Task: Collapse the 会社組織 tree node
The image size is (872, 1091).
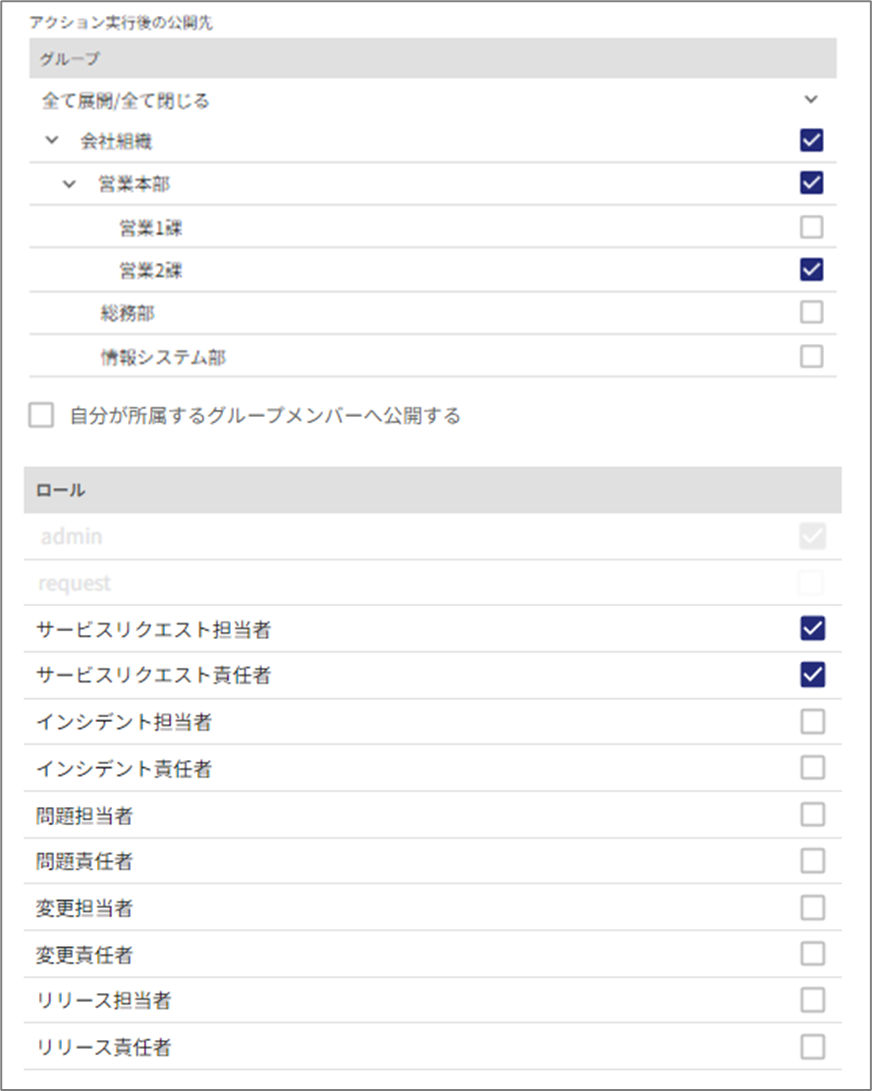Action: [53, 141]
